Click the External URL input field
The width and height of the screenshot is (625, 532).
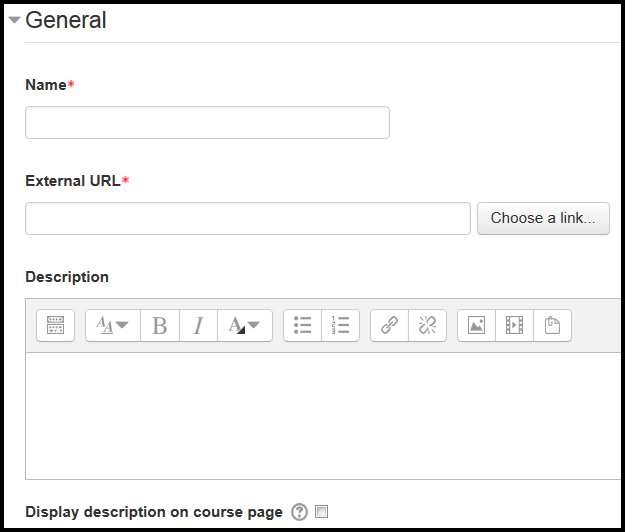point(248,218)
